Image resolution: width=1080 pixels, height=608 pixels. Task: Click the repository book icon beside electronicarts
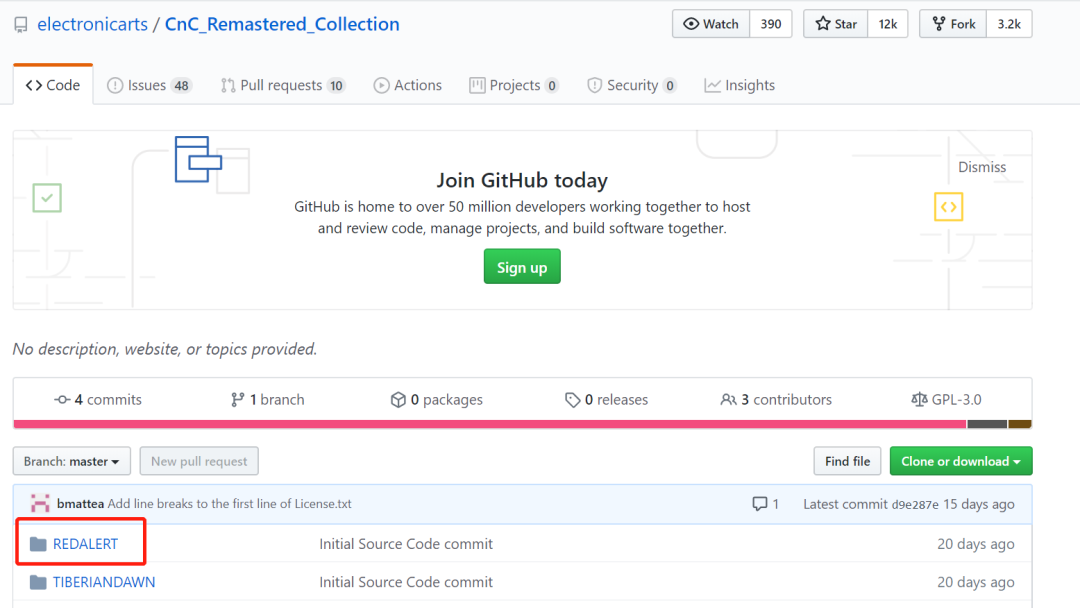pyautogui.click(x=21, y=25)
